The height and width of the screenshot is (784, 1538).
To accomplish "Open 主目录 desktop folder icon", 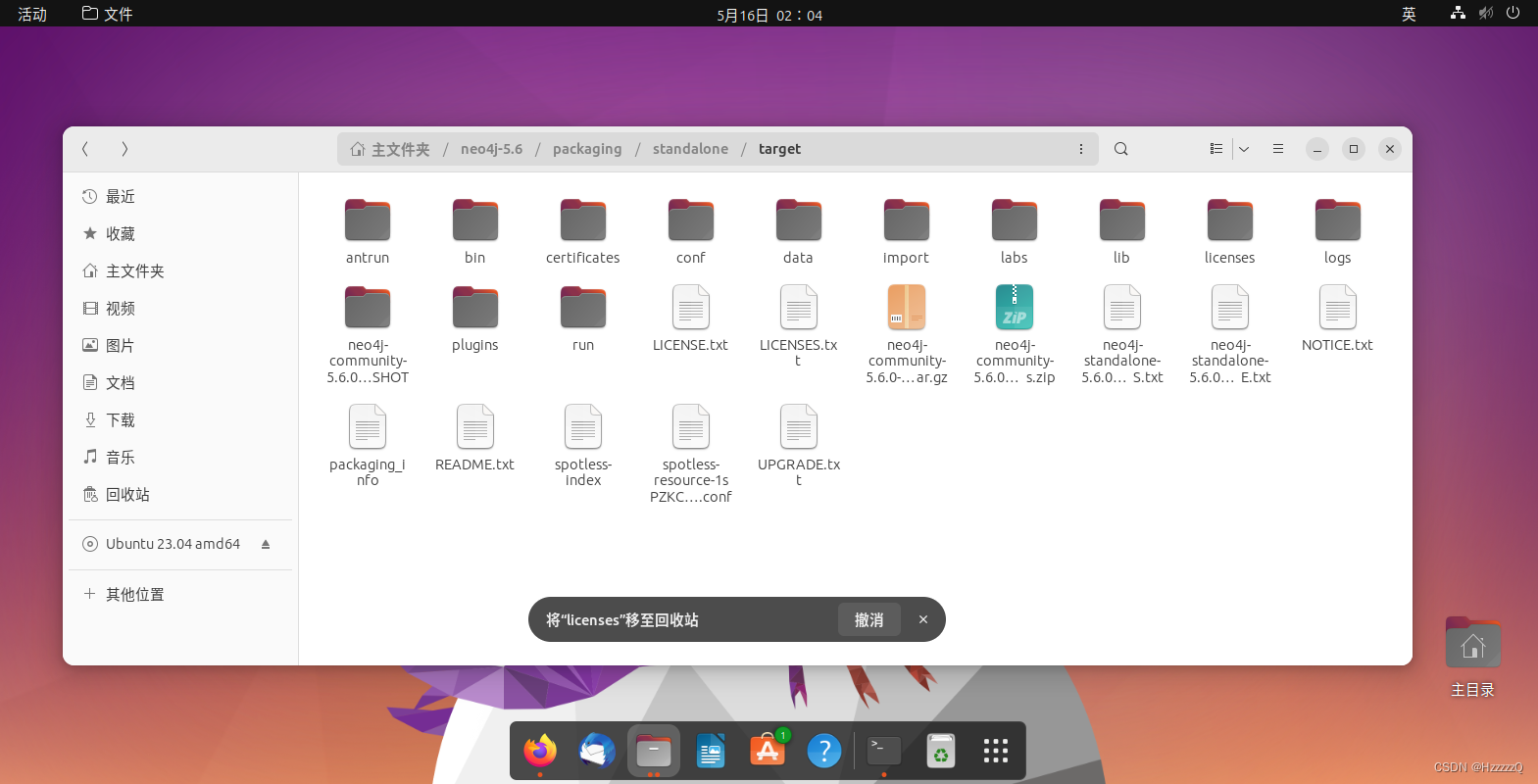I will click(1472, 657).
